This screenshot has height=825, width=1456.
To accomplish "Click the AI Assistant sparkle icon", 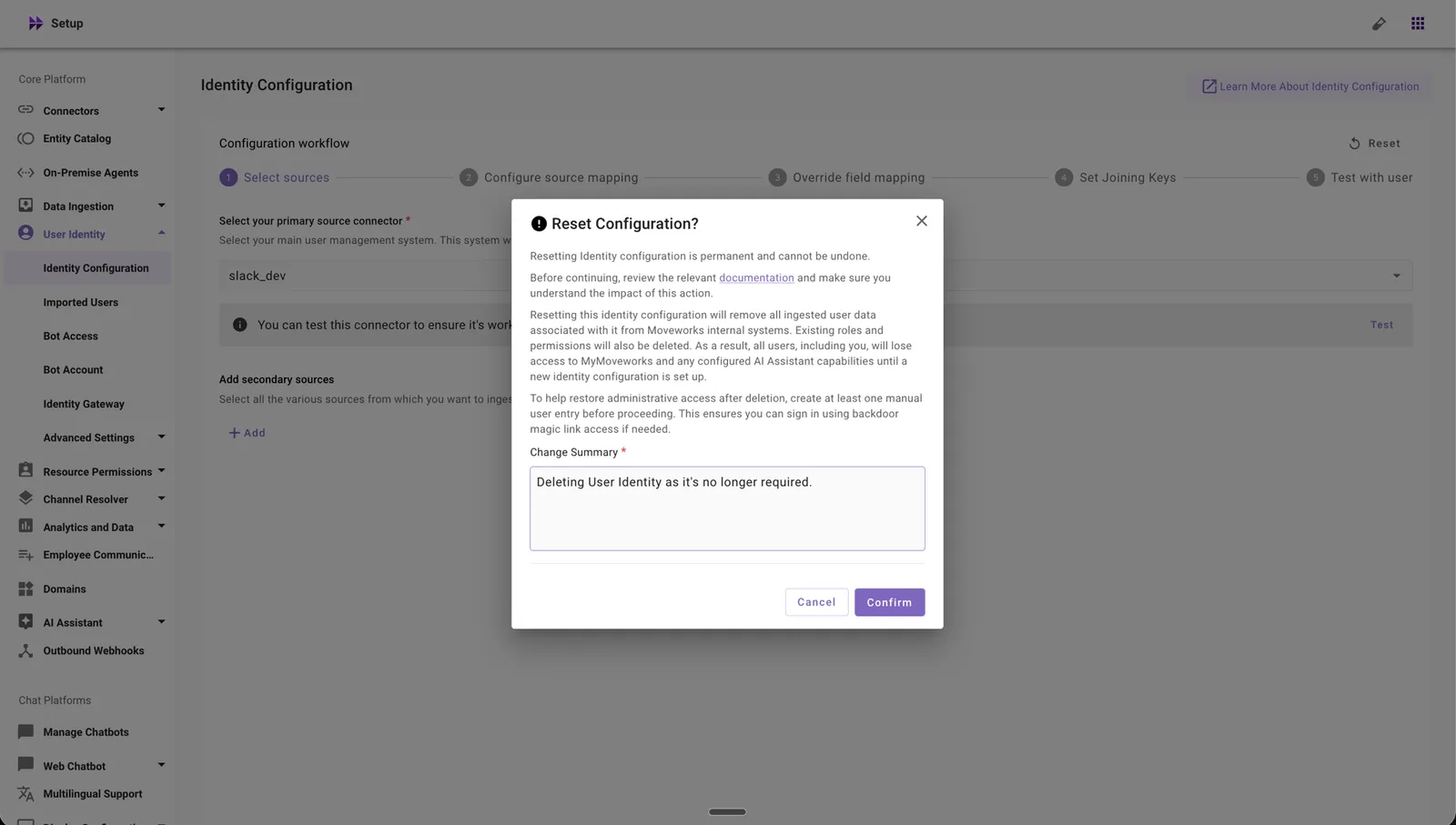I will coord(25,621).
